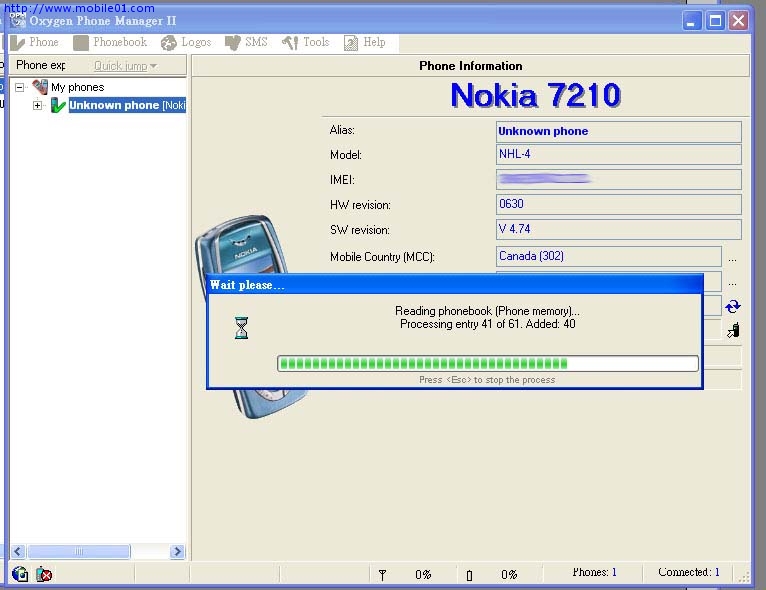766x590 pixels.
Task: Click the HW revision field 0630
Action: click(x=618, y=204)
